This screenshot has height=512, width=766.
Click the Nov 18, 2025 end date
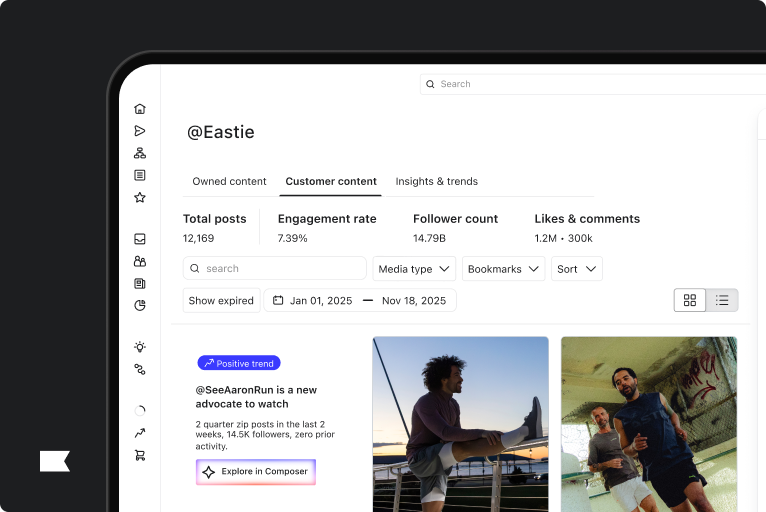coord(414,300)
